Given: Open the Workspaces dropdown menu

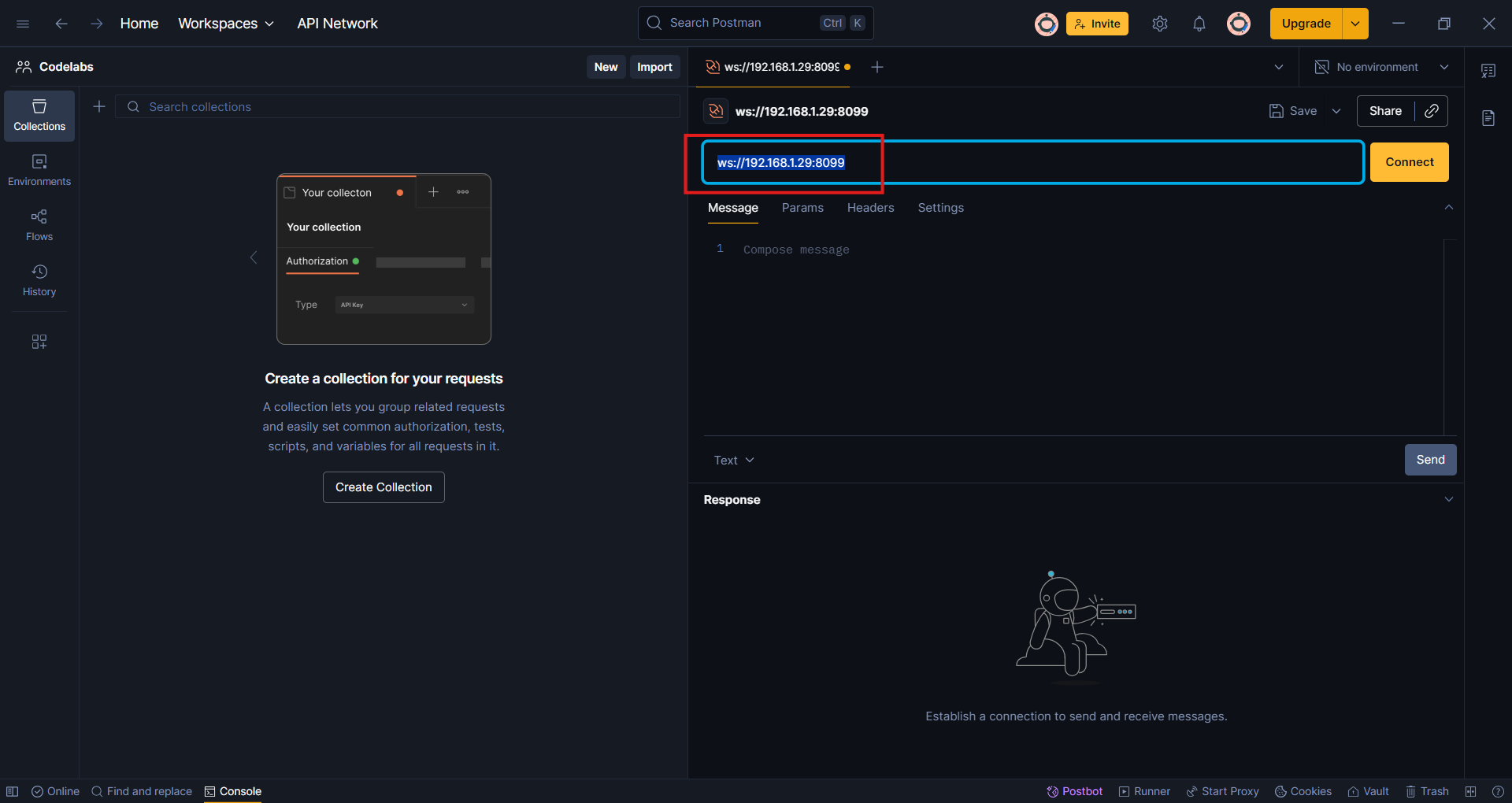Looking at the screenshot, I should (x=226, y=24).
